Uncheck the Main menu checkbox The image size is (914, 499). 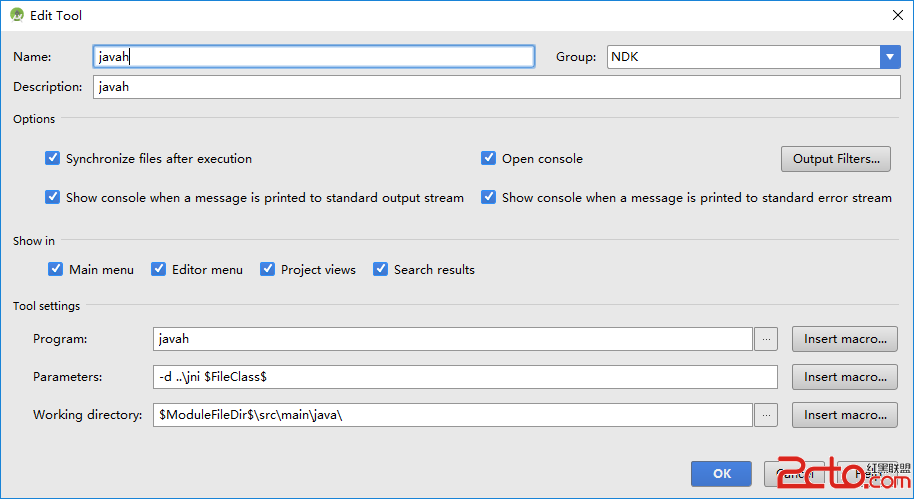(x=56, y=270)
